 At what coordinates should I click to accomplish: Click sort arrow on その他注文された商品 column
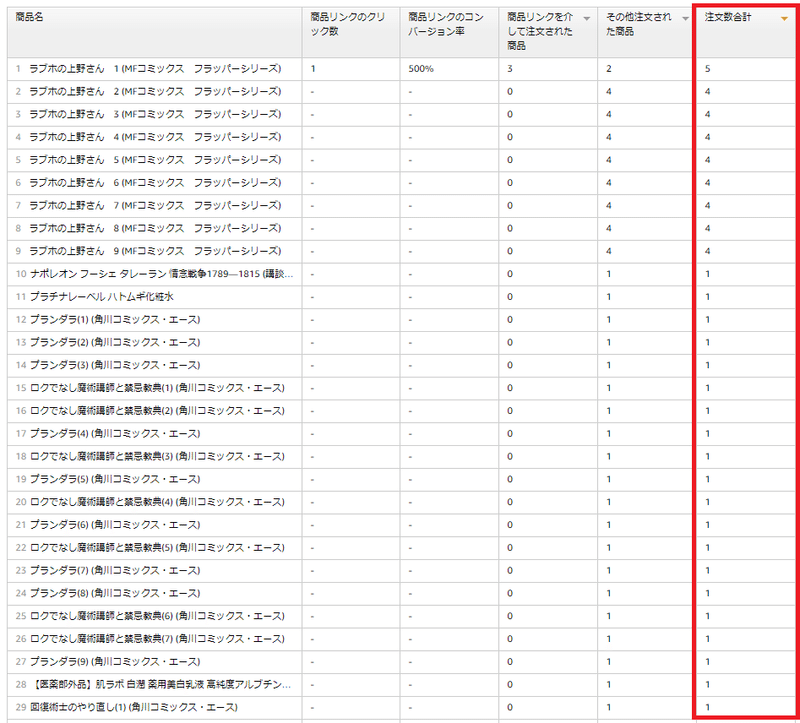coord(685,19)
